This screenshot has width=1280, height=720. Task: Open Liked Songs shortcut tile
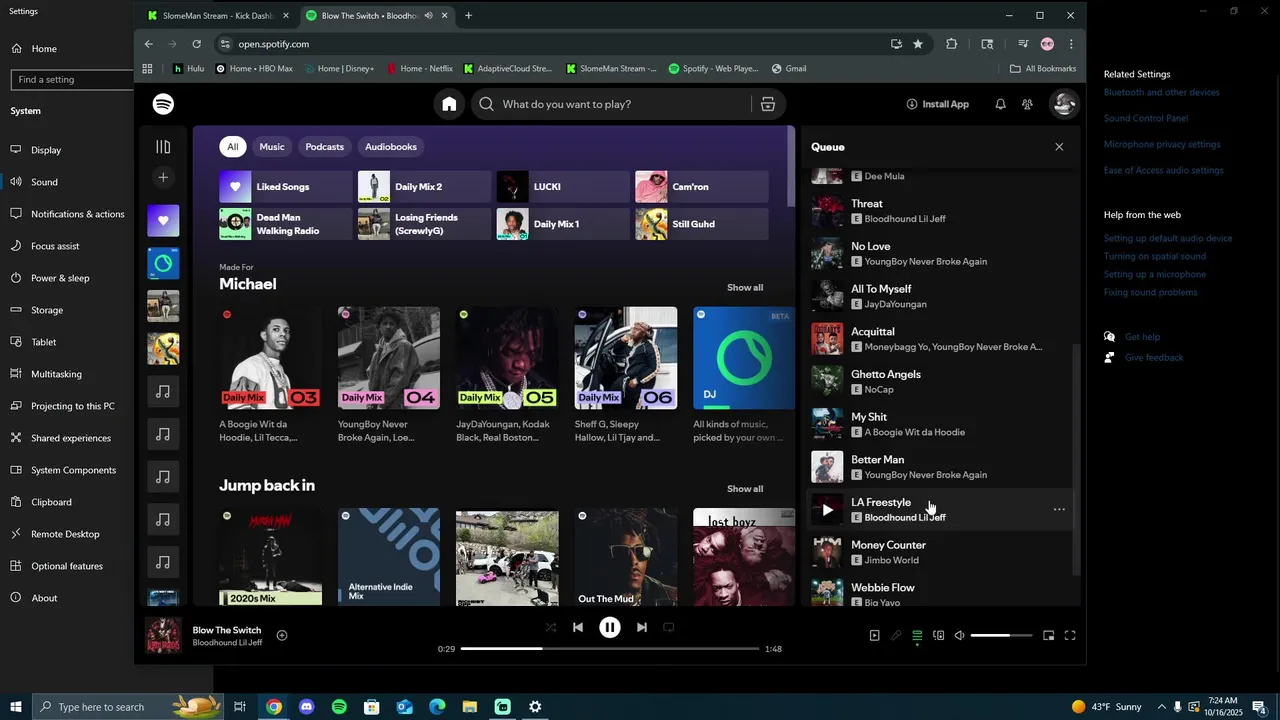click(x=285, y=187)
